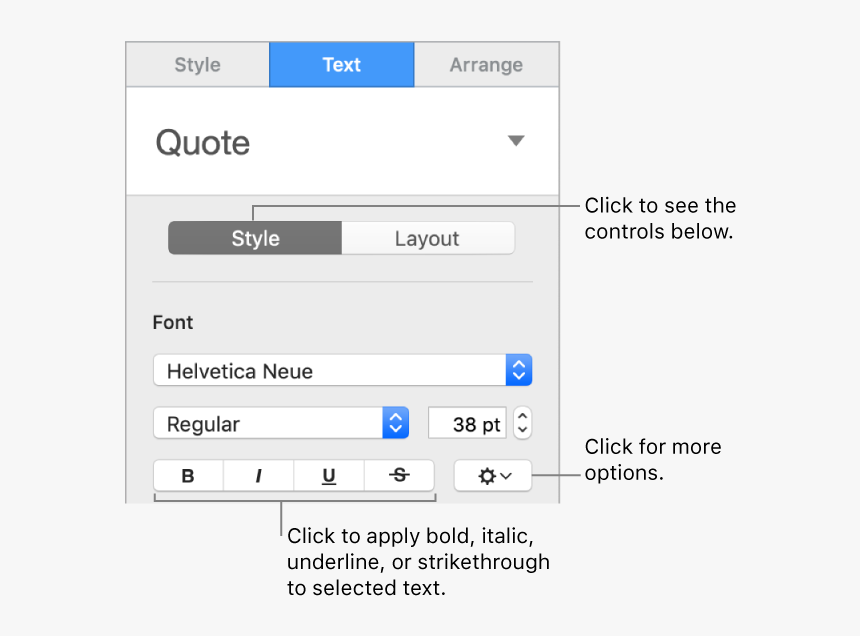860x636 pixels.
Task: Open the Helvetica Neue font family dropdown
Action: tap(330, 371)
